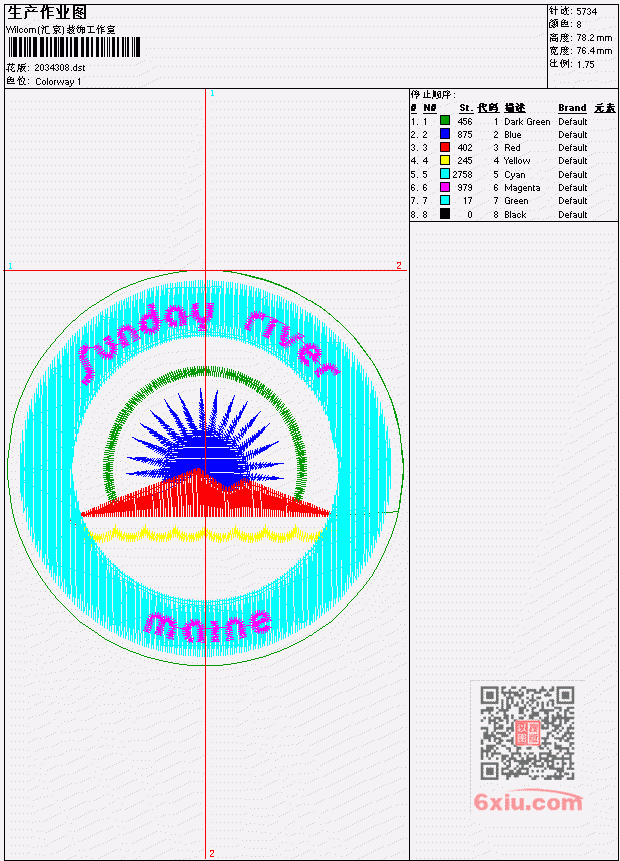Click the Blue color swatch in row 2
This screenshot has height=861, width=620.
click(x=445, y=134)
